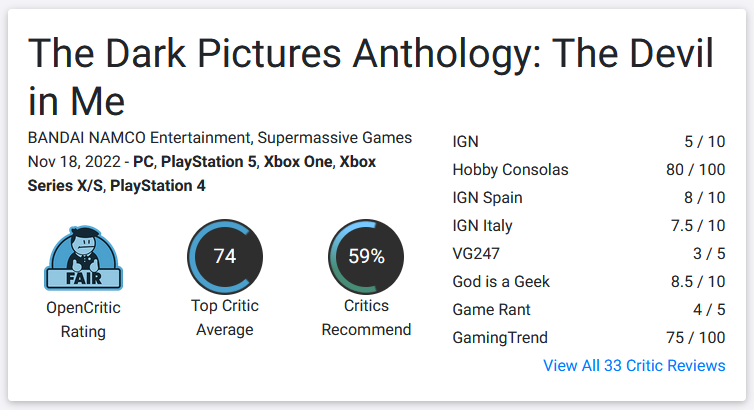Open View All 33 Critic Reviews link
Viewport: 754px width, 410px height.
tap(634, 365)
